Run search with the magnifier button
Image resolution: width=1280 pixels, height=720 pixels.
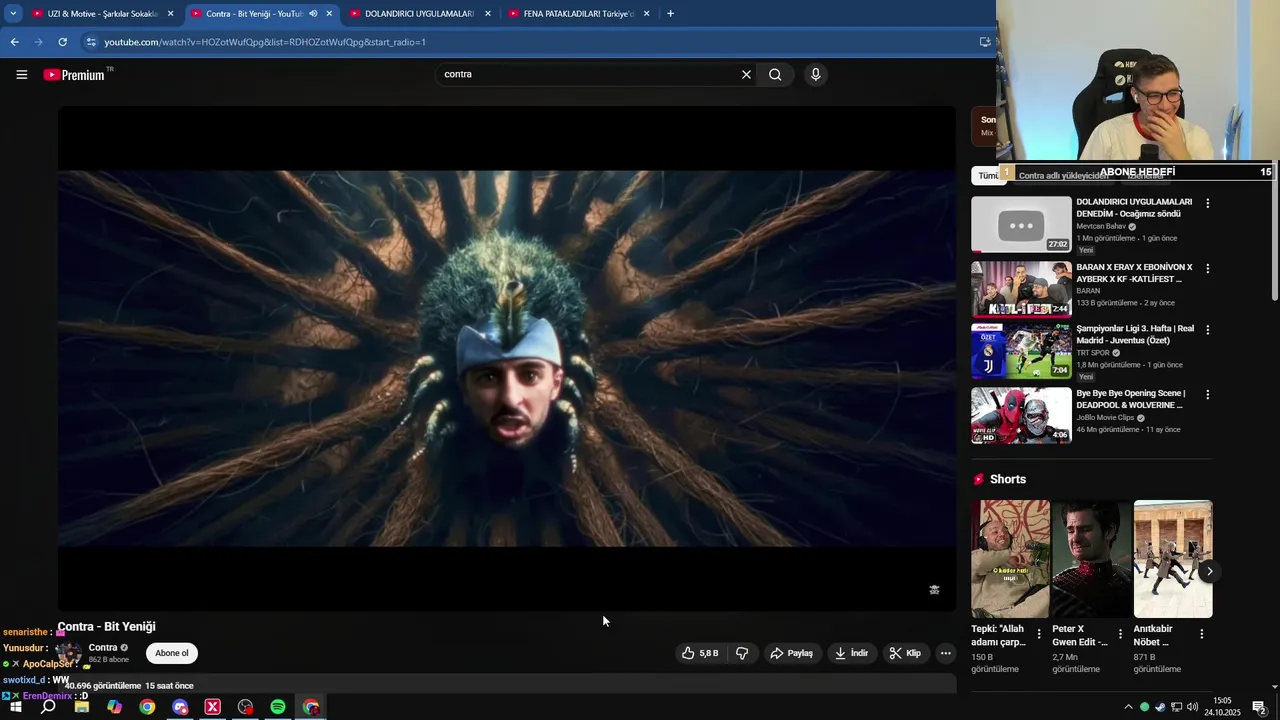(x=775, y=74)
